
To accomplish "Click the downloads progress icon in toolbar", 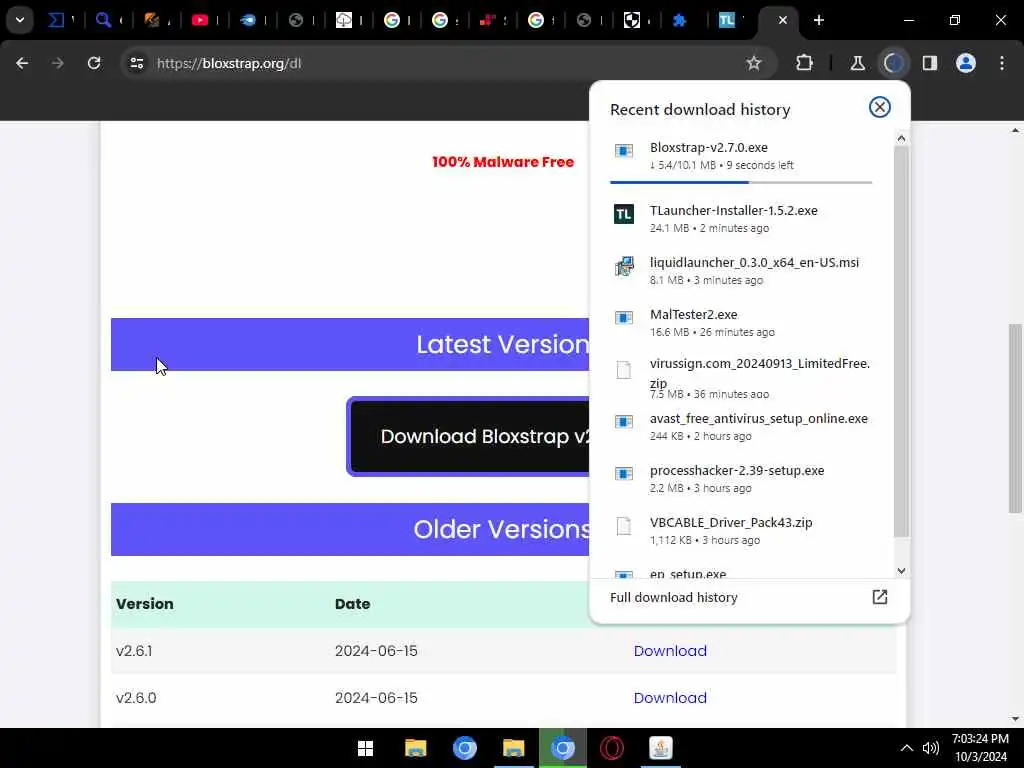I will coord(893,63).
